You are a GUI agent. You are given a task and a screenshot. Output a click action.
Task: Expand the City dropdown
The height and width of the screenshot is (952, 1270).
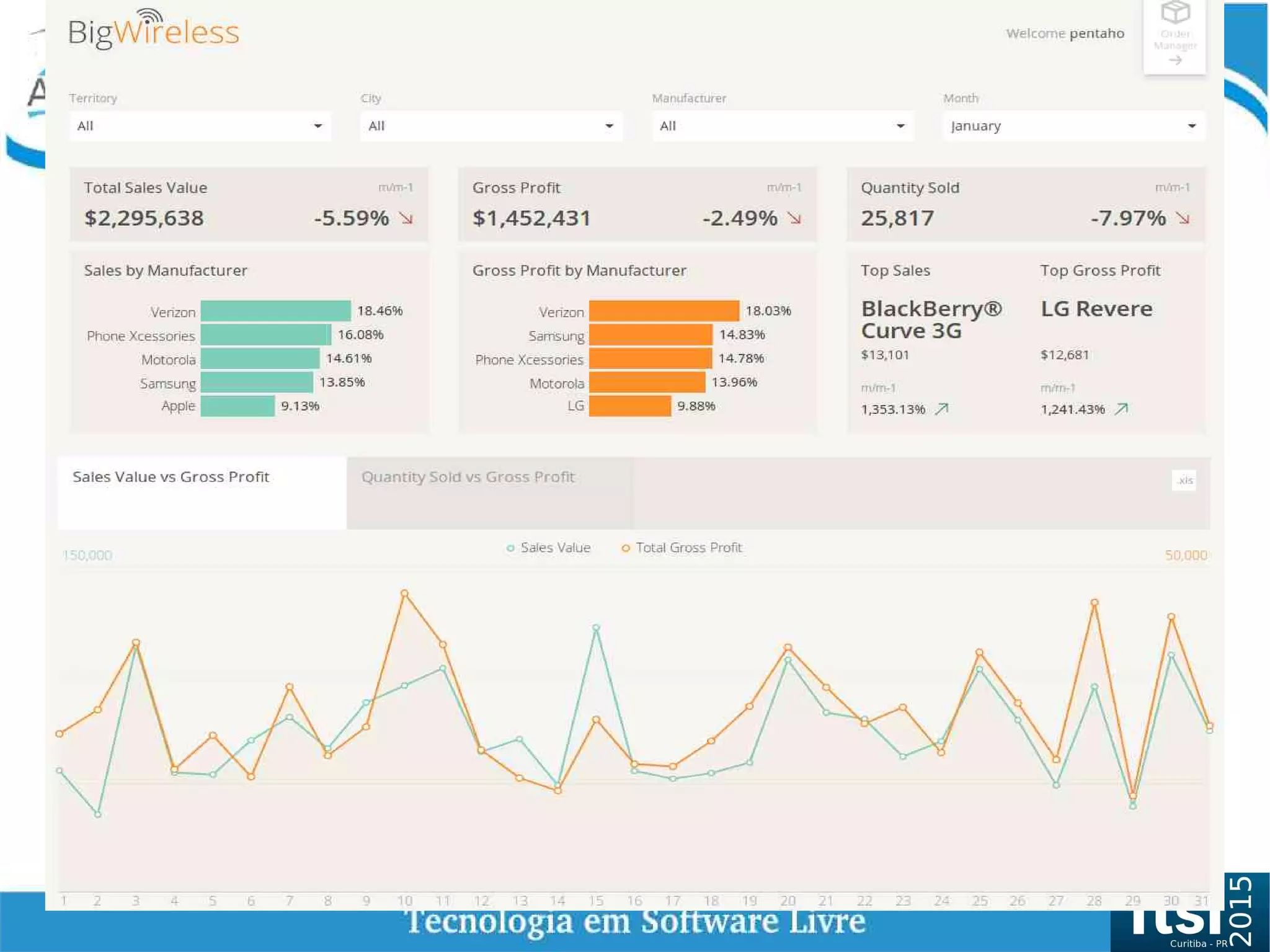491,126
